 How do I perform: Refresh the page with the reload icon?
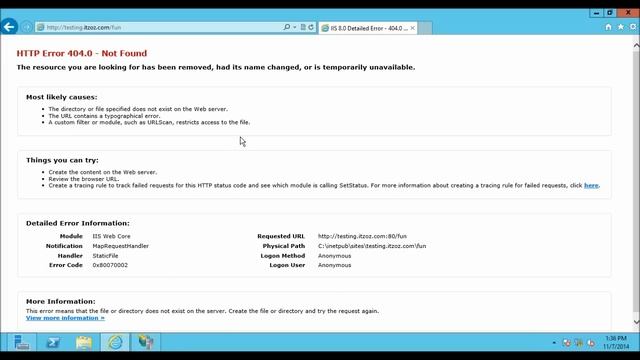311,27
